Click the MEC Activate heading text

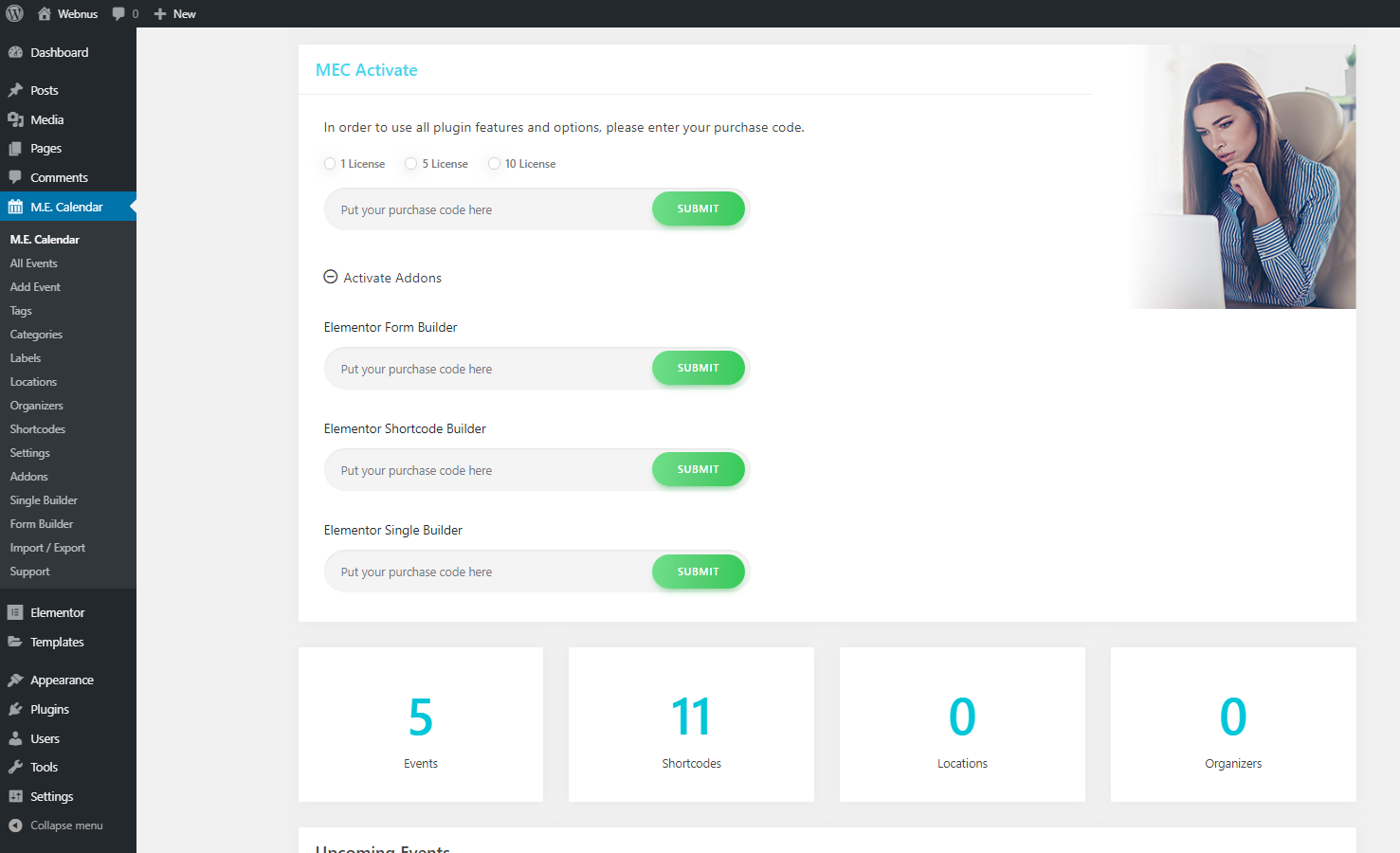[366, 70]
